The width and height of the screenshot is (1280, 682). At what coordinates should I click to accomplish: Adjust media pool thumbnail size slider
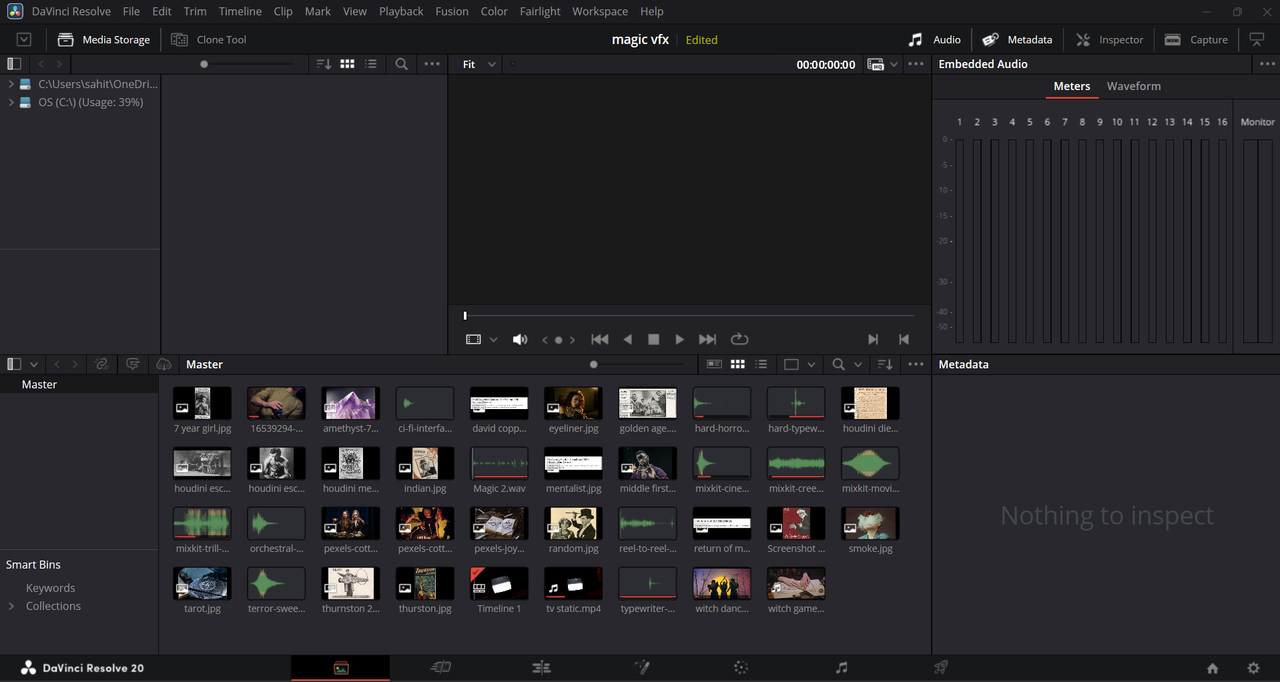point(594,365)
